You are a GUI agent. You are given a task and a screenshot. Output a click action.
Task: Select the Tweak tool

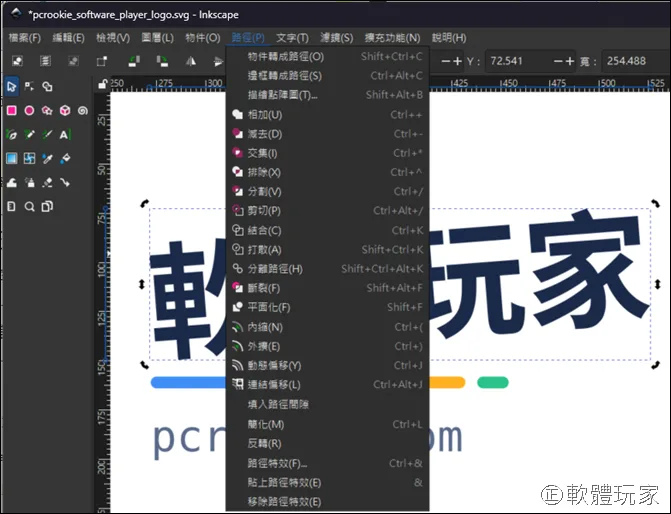[12, 183]
